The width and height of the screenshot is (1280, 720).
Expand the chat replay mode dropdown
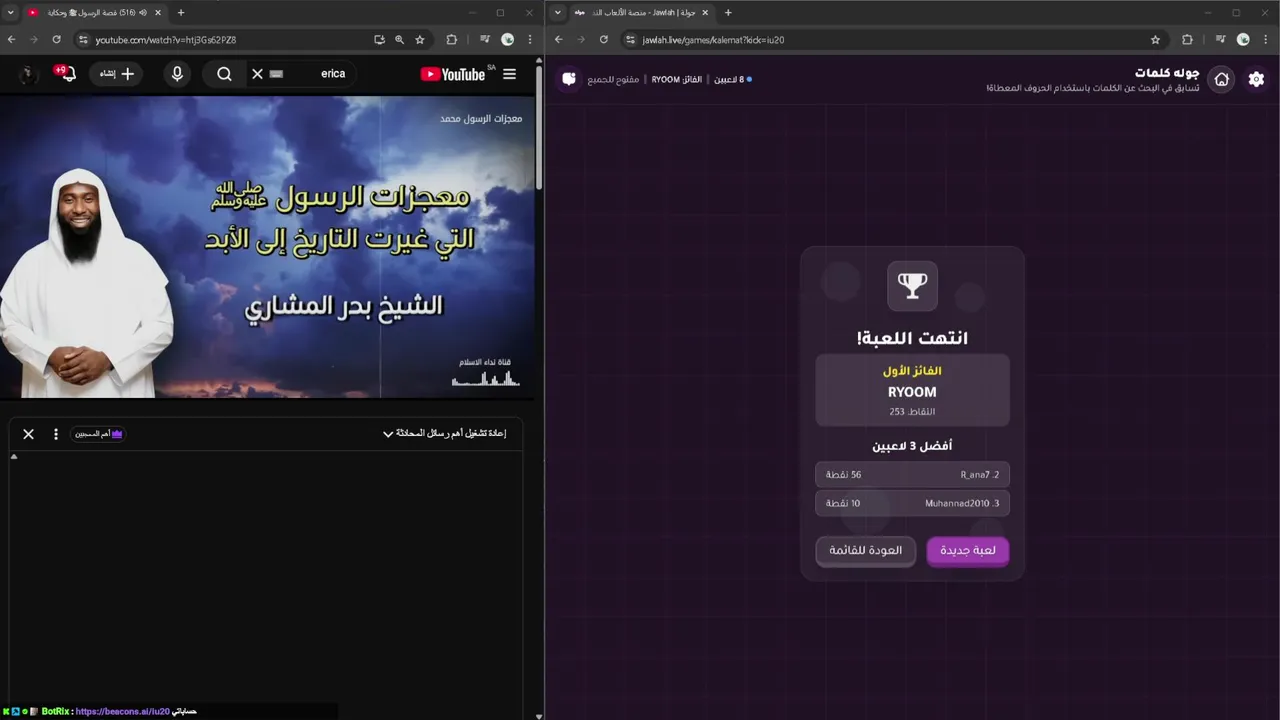coord(445,434)
